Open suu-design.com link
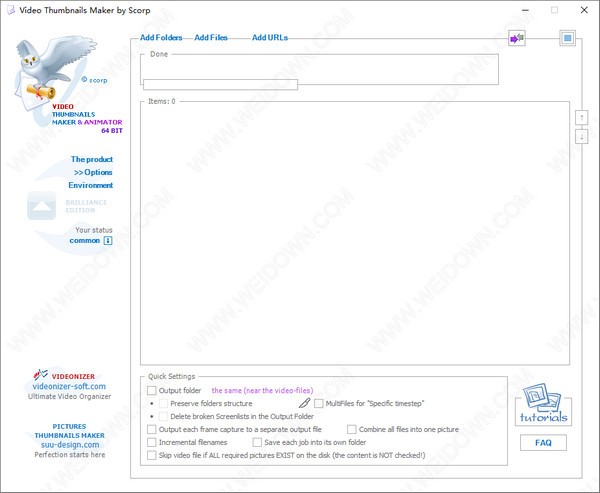Image resolution: width=600 pixels, height=493 pixels. pyautogui.click(x=70, y=445)
